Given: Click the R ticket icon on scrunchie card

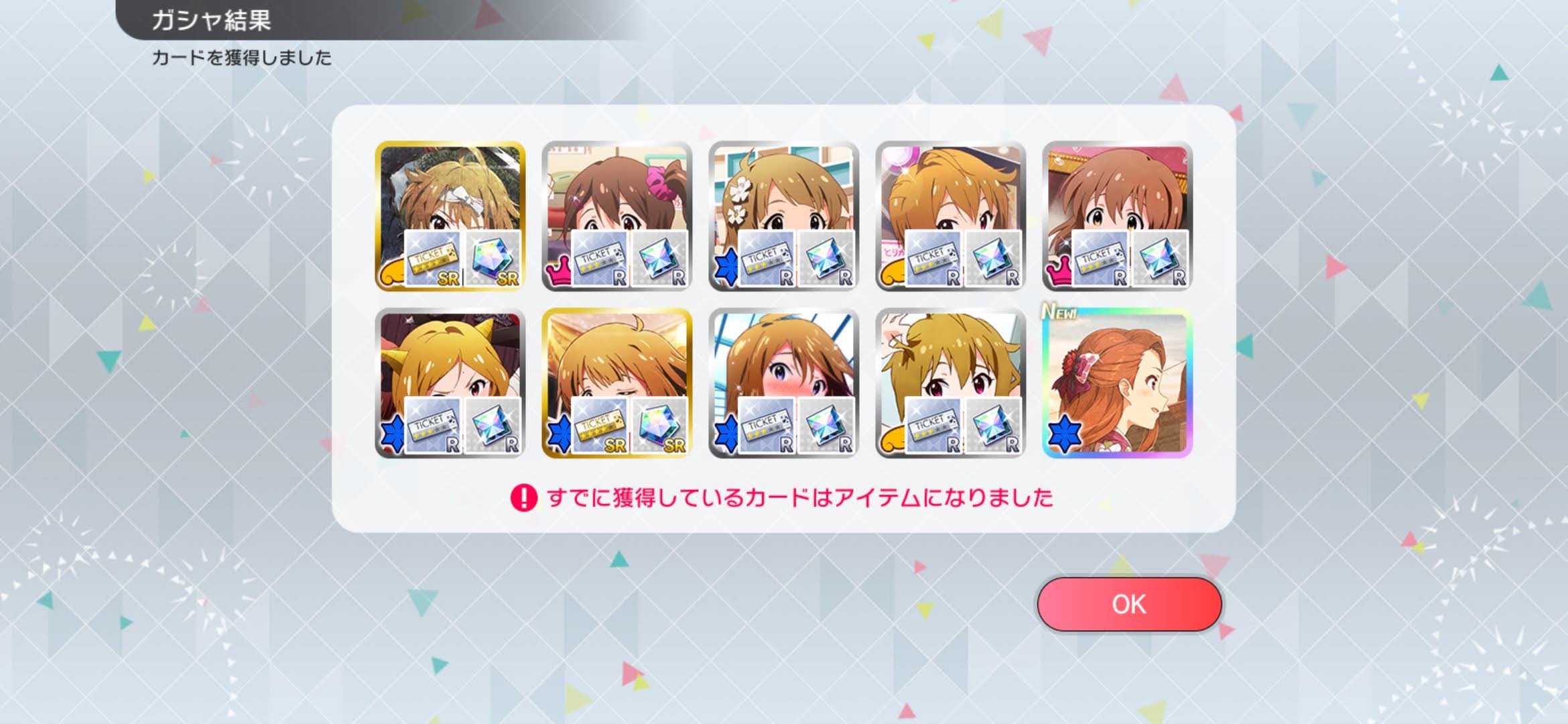Looking at the screenshot, I should coord(600,259).
